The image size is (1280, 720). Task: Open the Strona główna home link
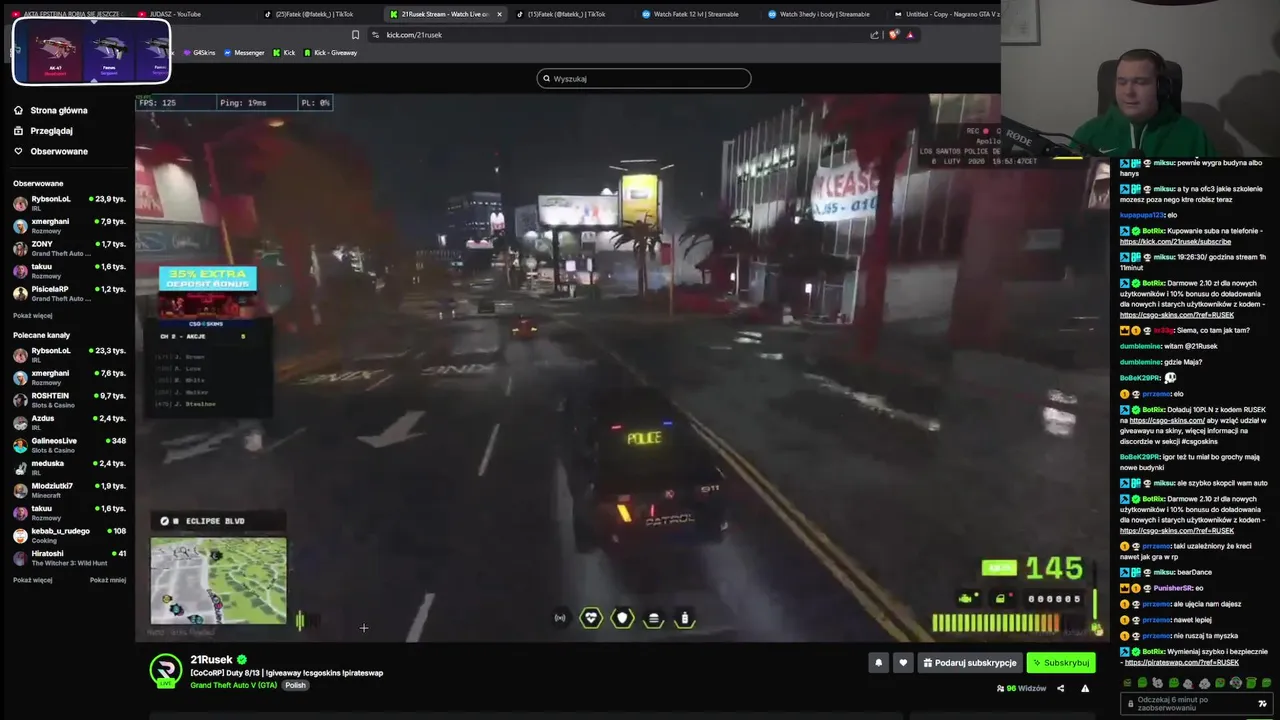point(50,110)
